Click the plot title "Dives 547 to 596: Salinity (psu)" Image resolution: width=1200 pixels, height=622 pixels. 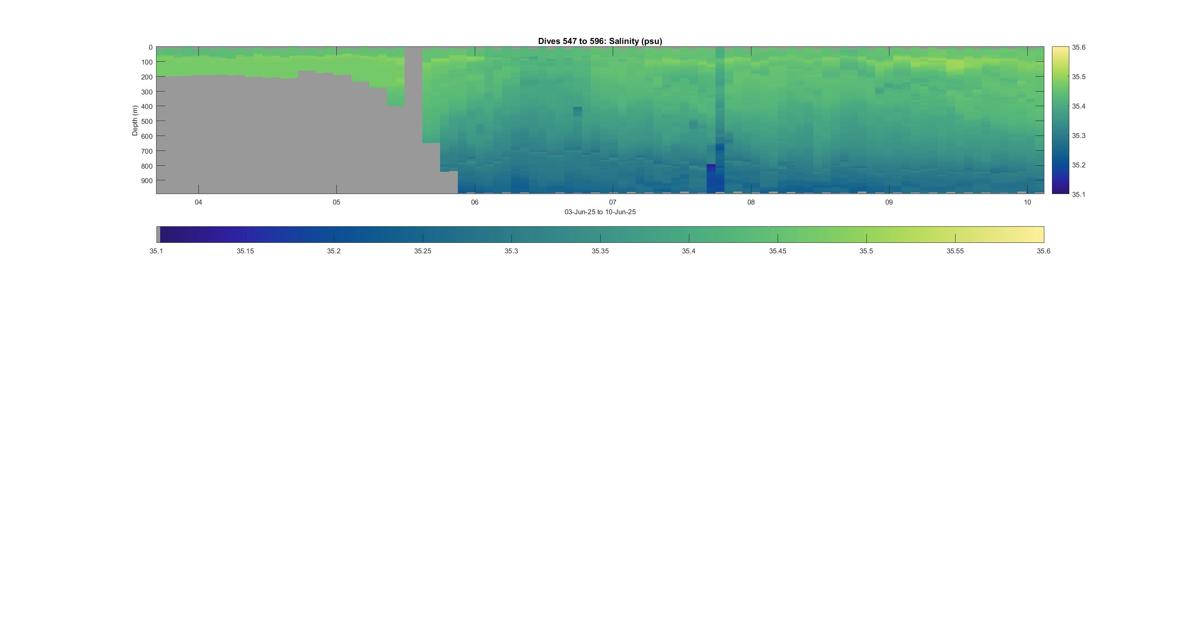[x=600, y=41]
